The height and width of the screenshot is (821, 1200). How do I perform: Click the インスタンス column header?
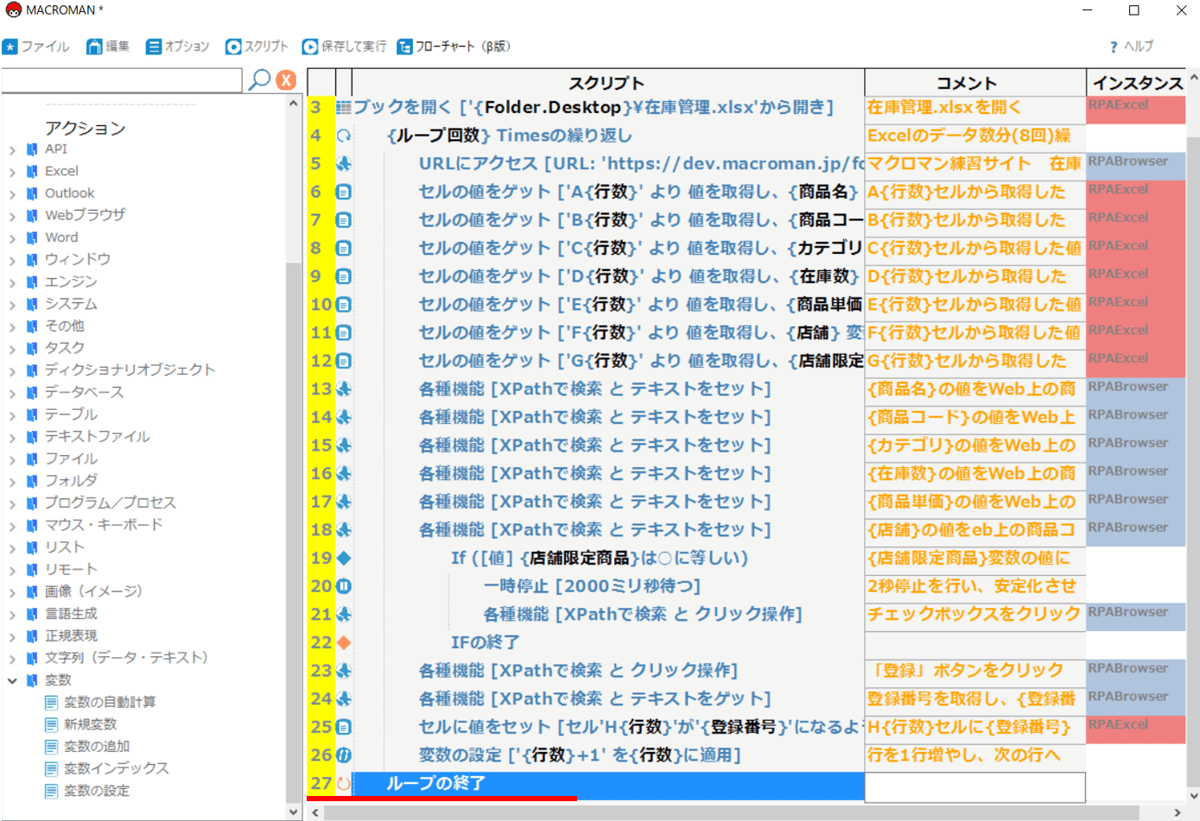1138,83
